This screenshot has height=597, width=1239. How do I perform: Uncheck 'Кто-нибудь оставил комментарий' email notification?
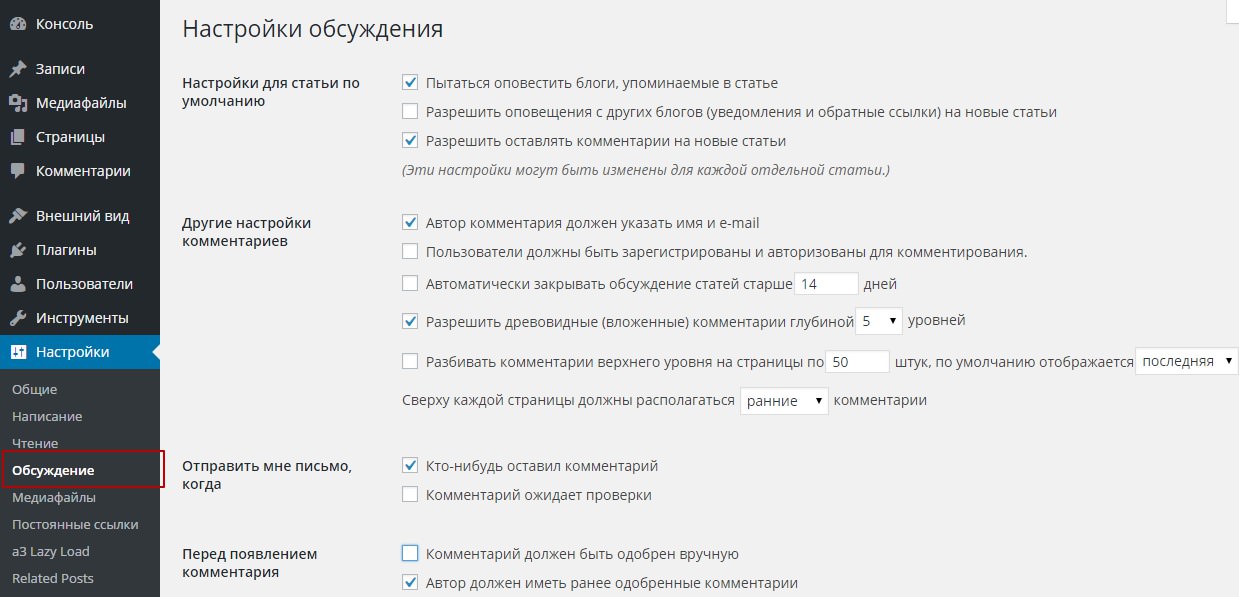[410, 466]
